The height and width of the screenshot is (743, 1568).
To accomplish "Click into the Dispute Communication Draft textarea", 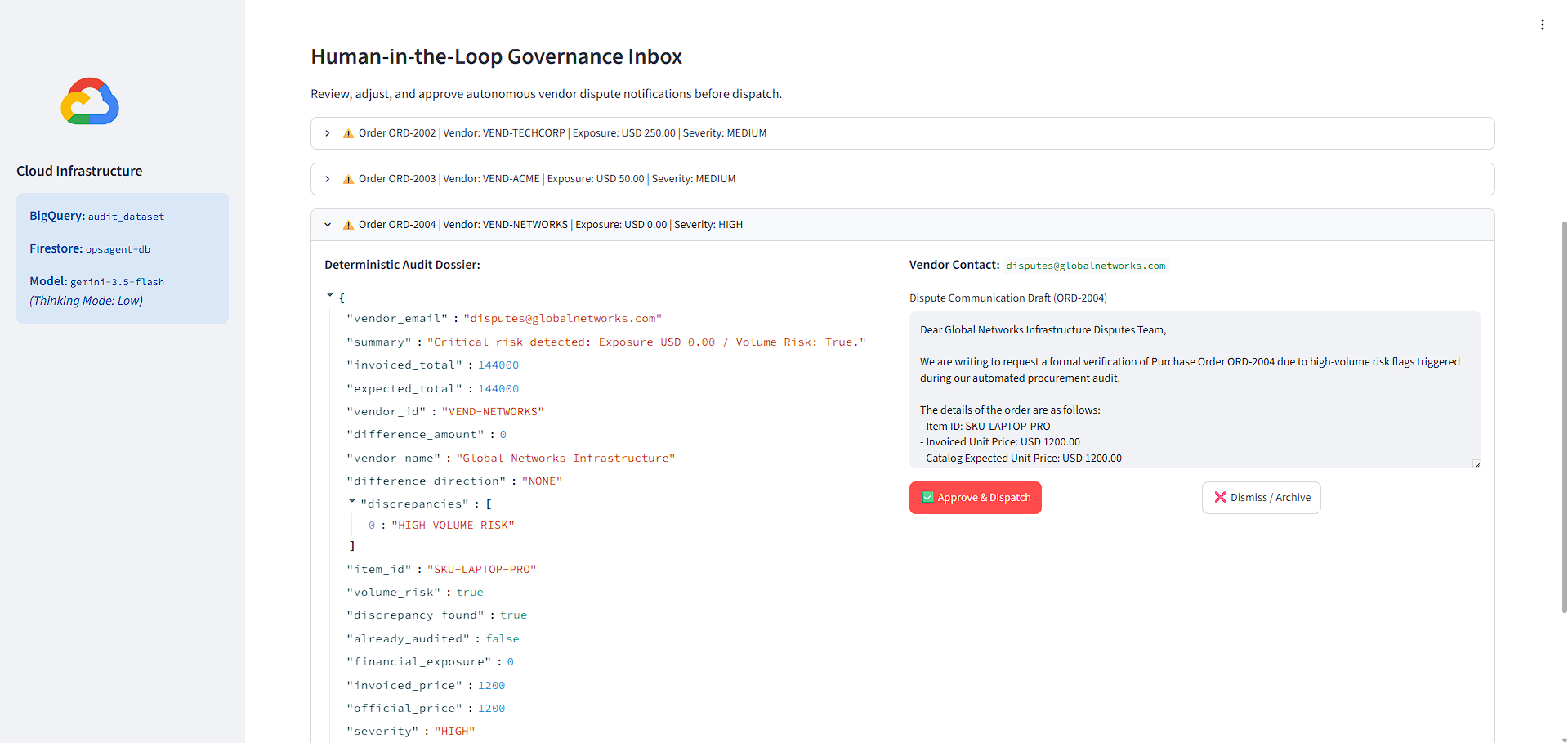I will coord(1195,390).
